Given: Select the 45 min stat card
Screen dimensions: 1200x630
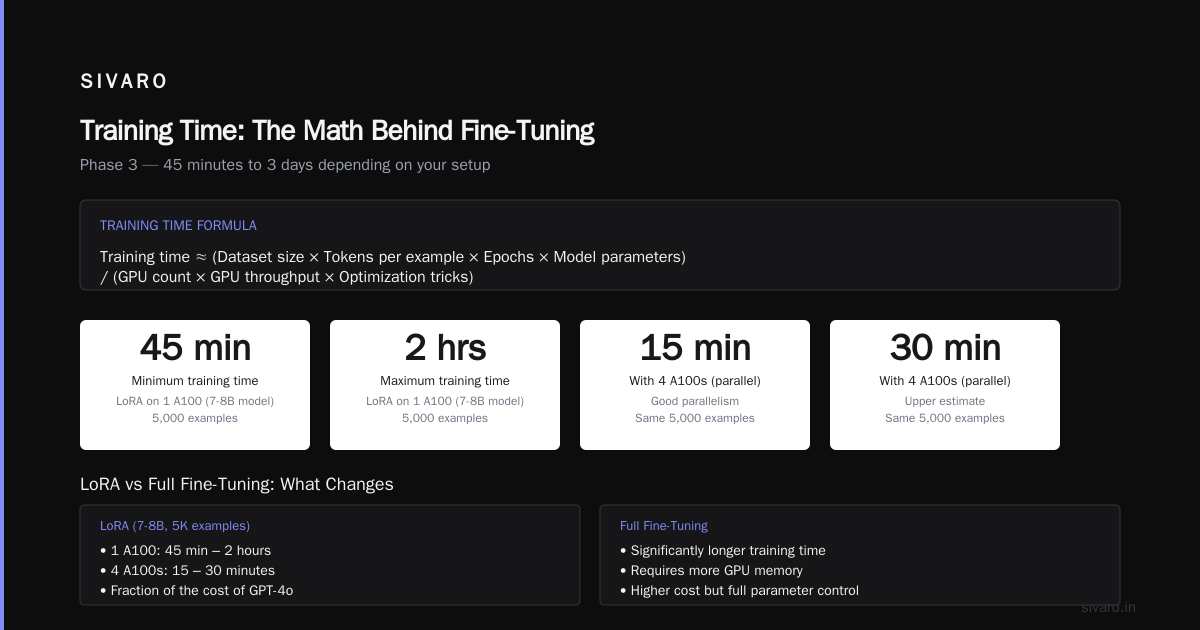Looking at the screenshot, I should [195, 385].
